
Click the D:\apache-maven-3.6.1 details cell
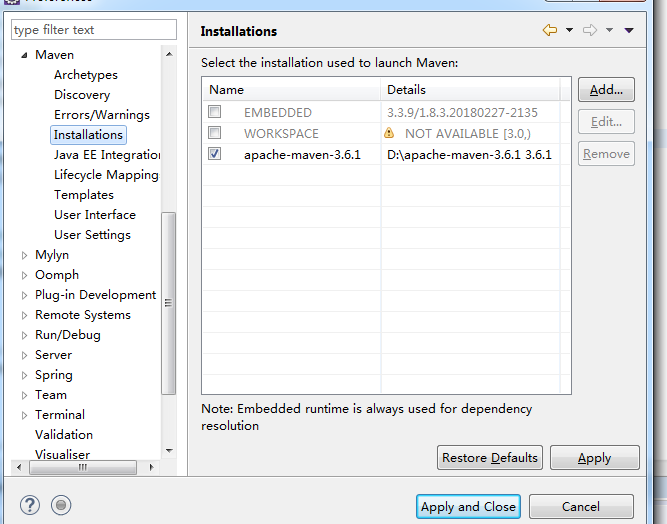pyautogui.click(x=469, y=154)
